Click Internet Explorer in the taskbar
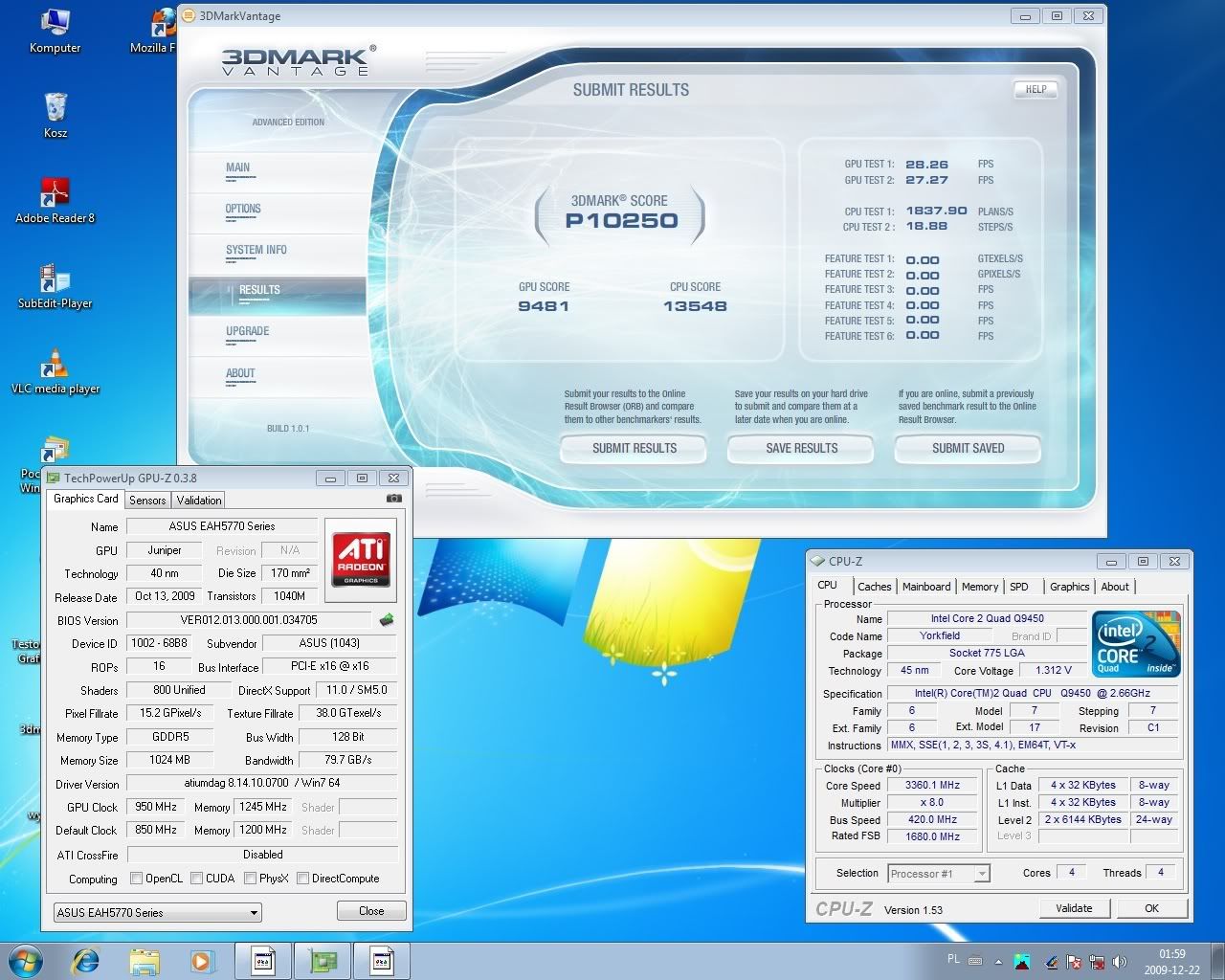Screen dimensions: 1225x980 pos(86,960)
